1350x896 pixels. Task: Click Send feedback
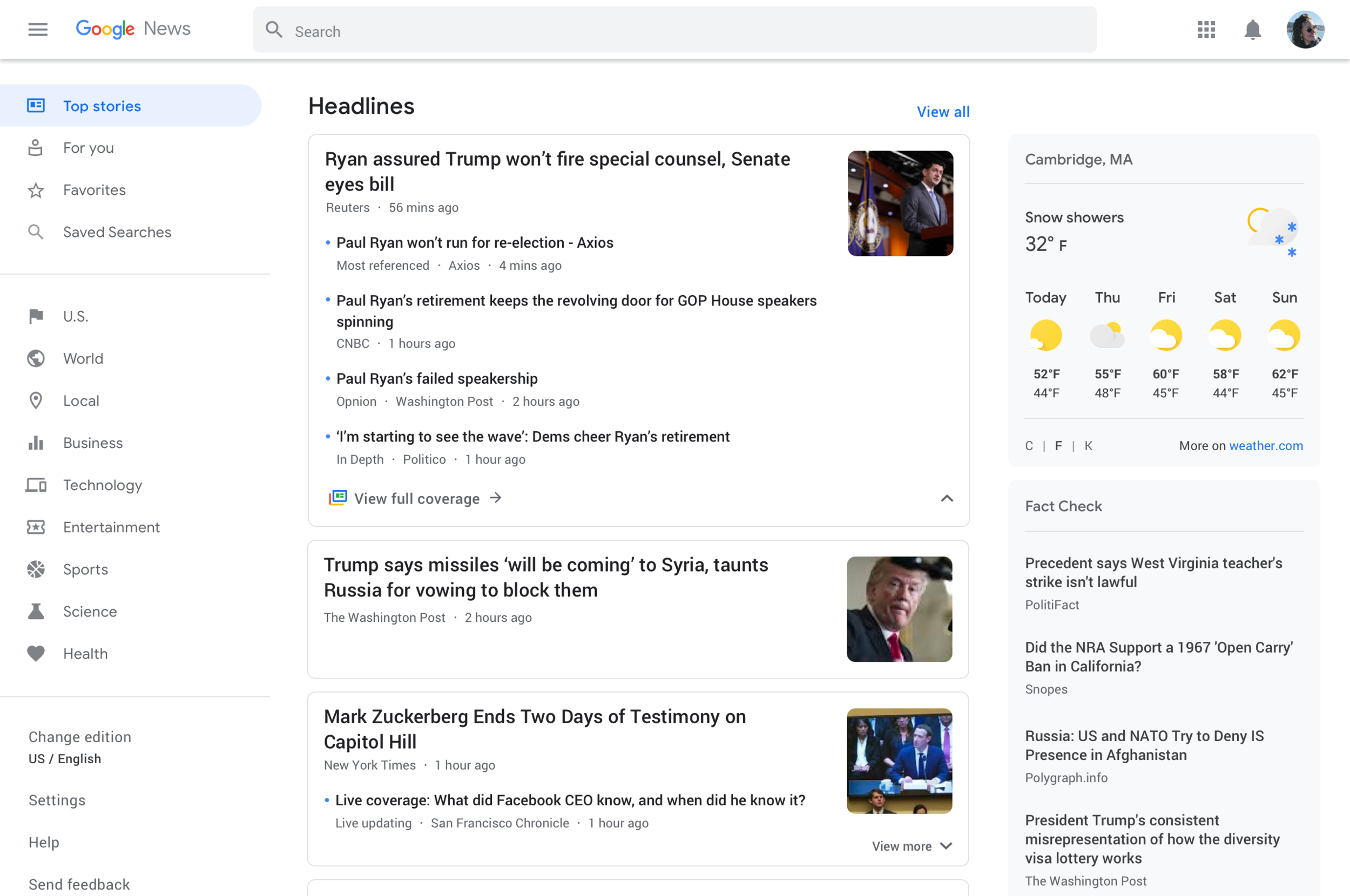(x=79, y=884)
